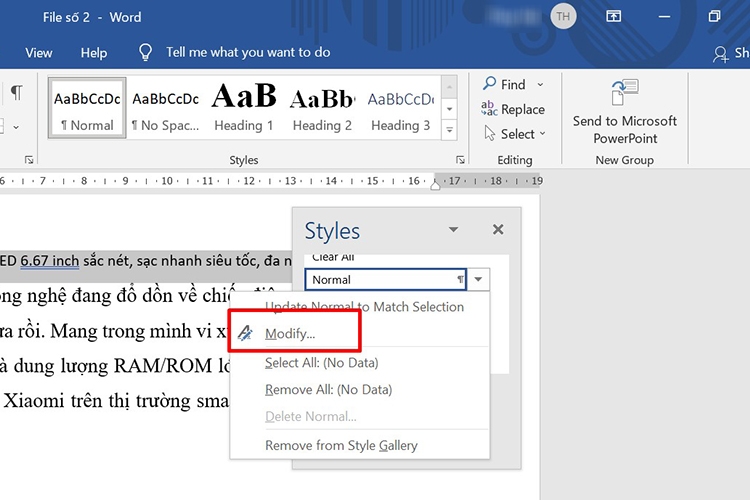This screenshot has height=500, width=750.
Task: Click the Tell me lightbulb icon
Action: (x=146, y=52)
